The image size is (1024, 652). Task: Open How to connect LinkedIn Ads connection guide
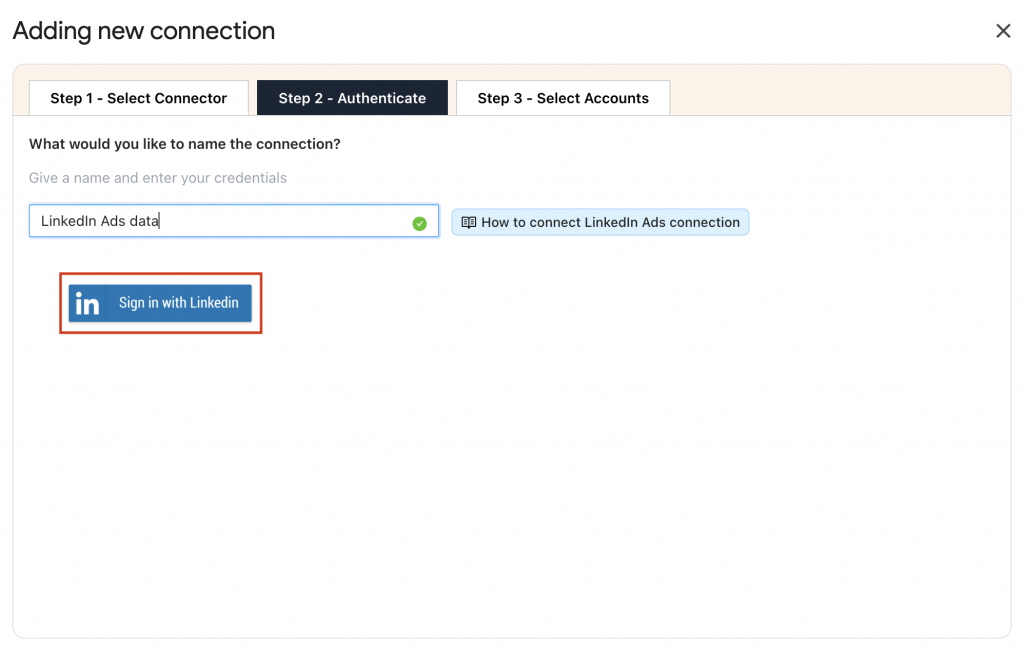pyautogui.click(x=600, y=222)
